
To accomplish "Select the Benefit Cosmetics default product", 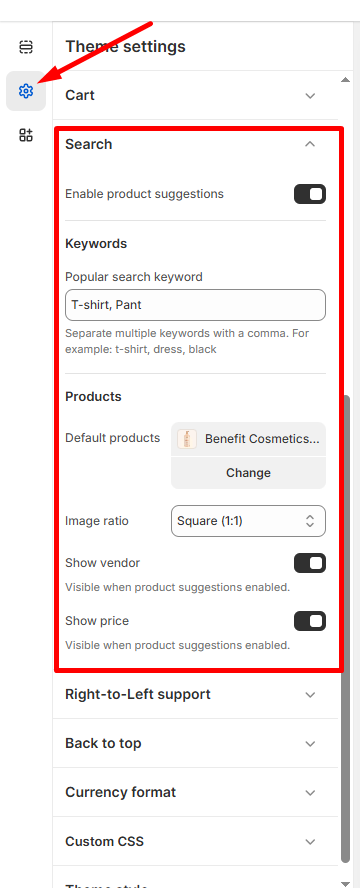I will 248,439.
